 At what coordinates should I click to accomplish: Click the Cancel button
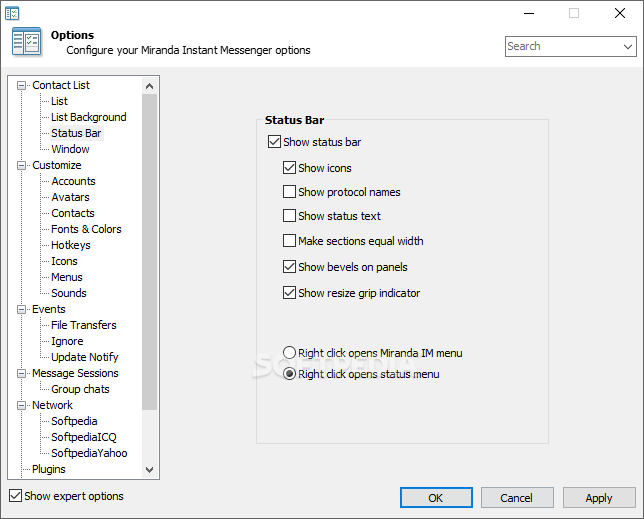coord(517,498)
